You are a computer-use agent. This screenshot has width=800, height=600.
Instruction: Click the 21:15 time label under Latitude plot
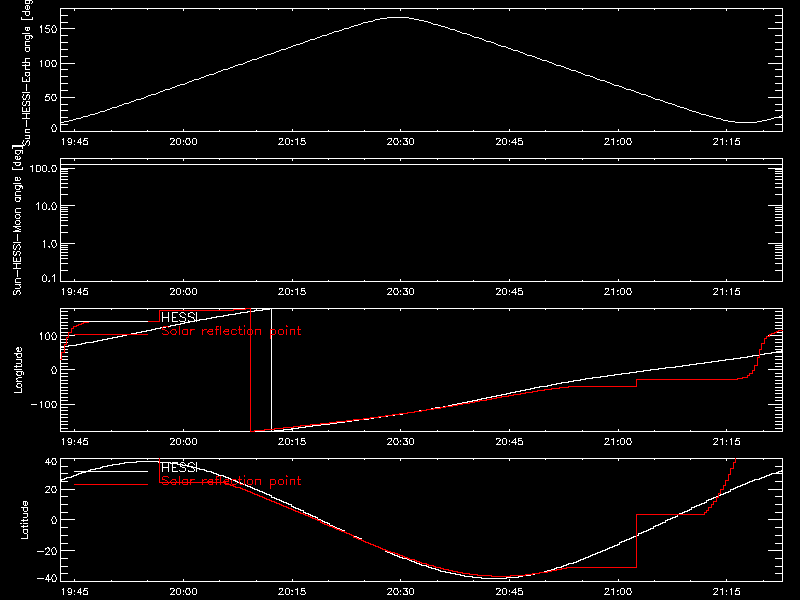click(x=727, y=591)
